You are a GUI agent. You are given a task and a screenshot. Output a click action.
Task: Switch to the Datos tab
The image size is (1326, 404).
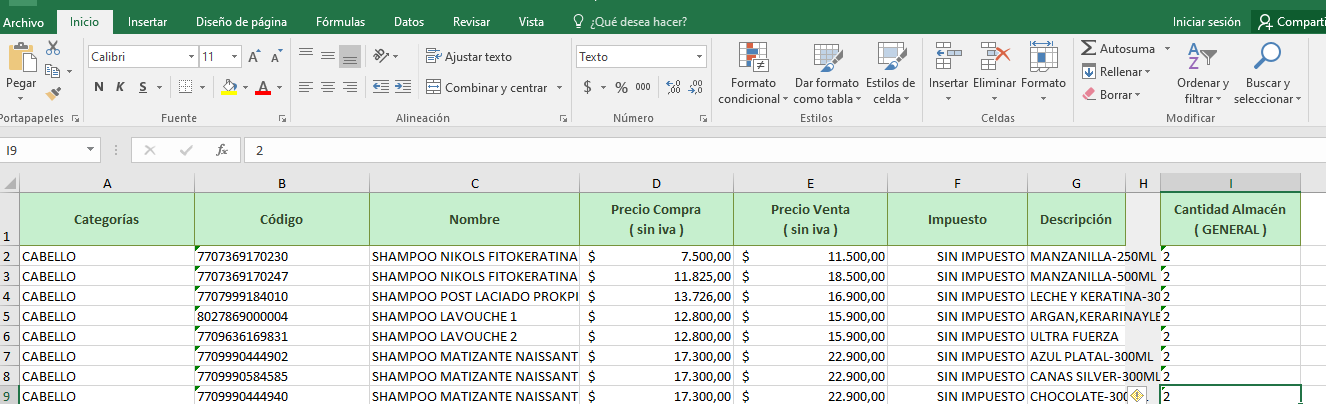tap(409, 22)
